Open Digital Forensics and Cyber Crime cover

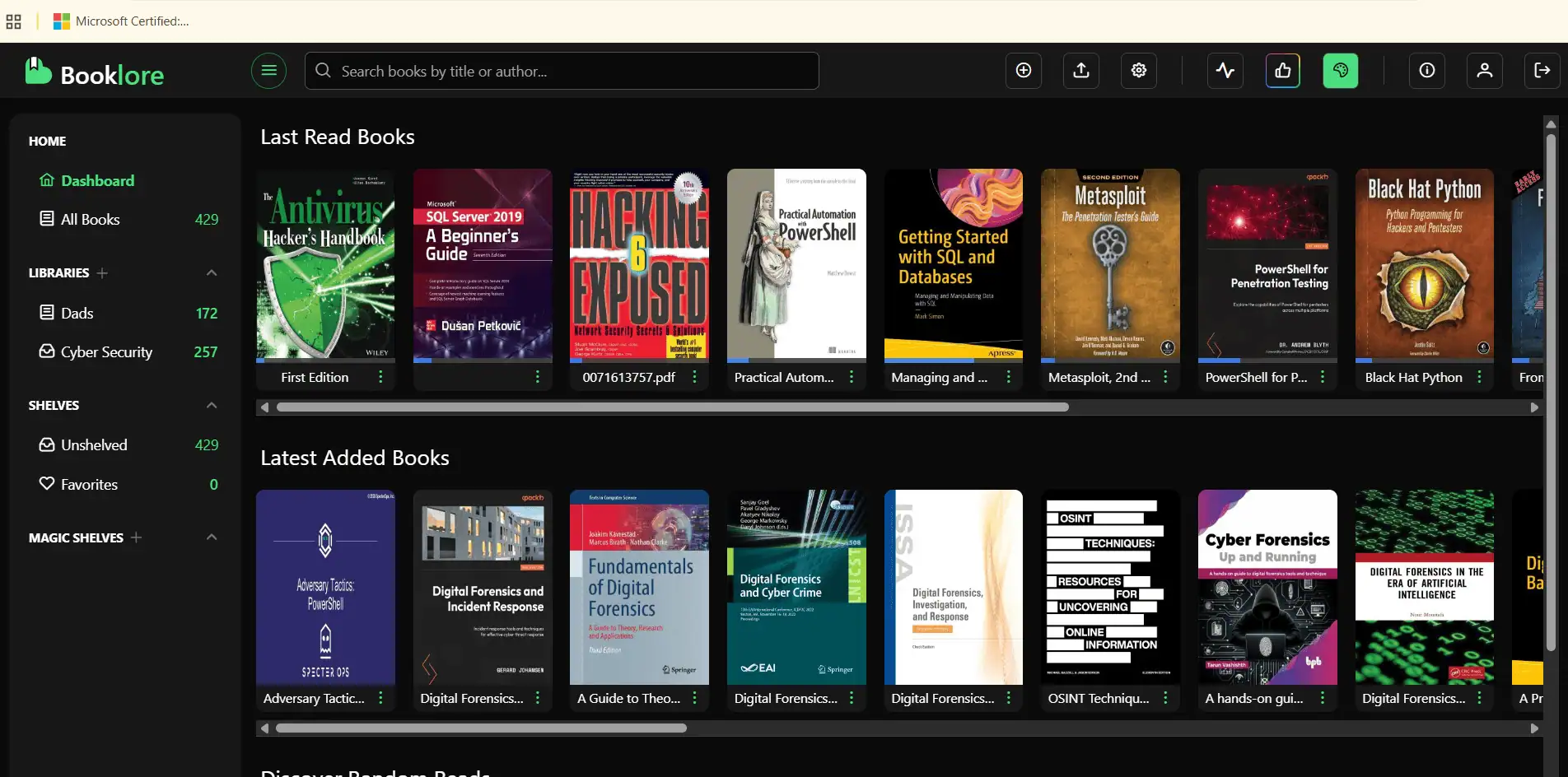pyautogui.click(x=796, y=587)
